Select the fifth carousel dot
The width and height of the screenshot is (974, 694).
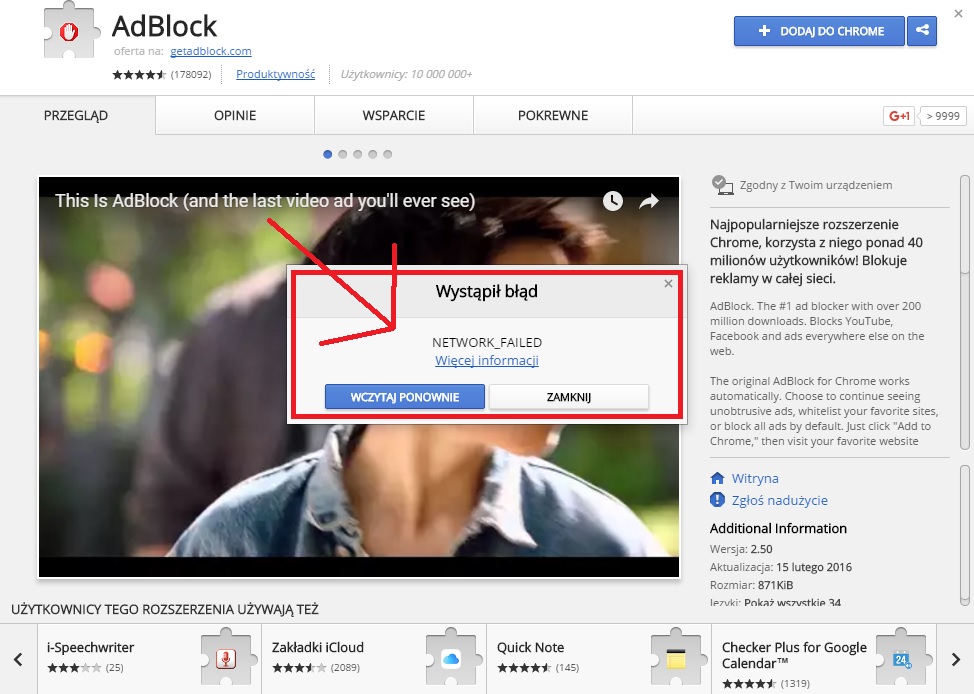click(387, 154)
